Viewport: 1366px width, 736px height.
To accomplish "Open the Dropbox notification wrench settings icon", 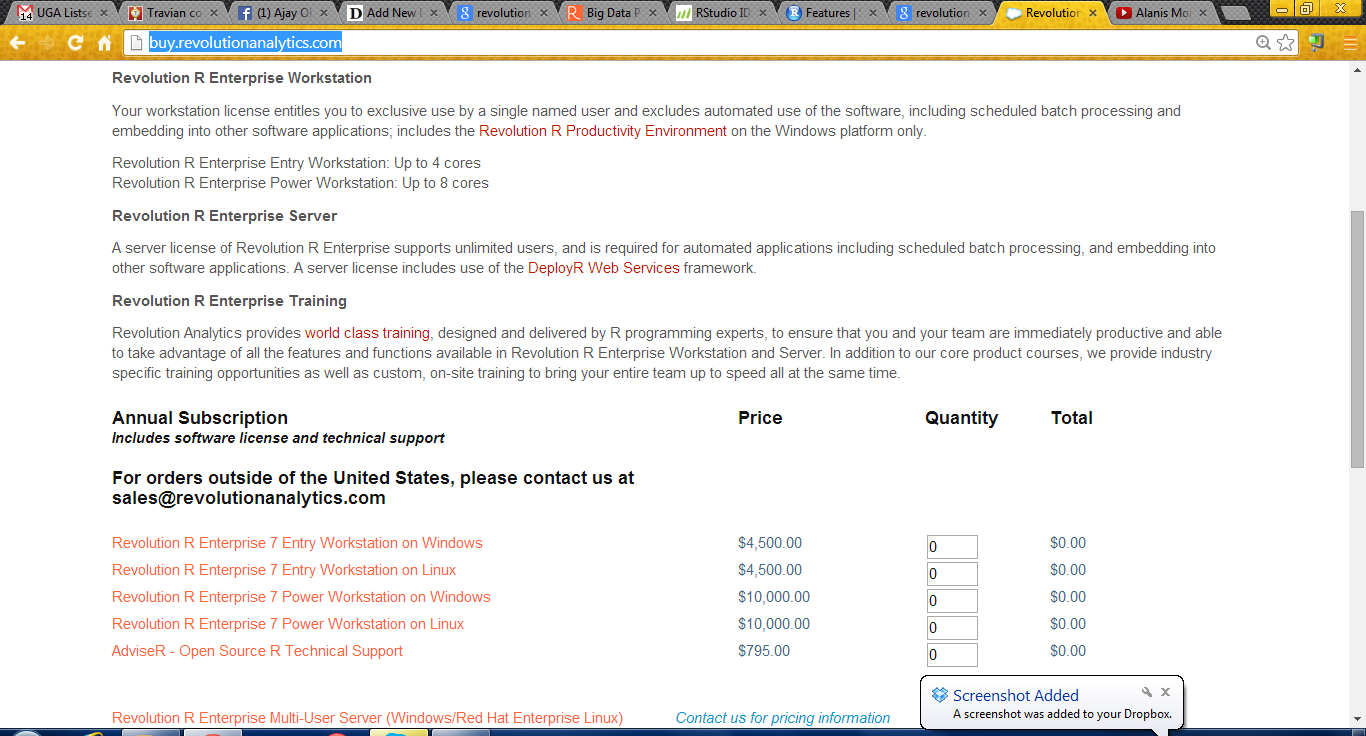I will [x=1147, y=692].
